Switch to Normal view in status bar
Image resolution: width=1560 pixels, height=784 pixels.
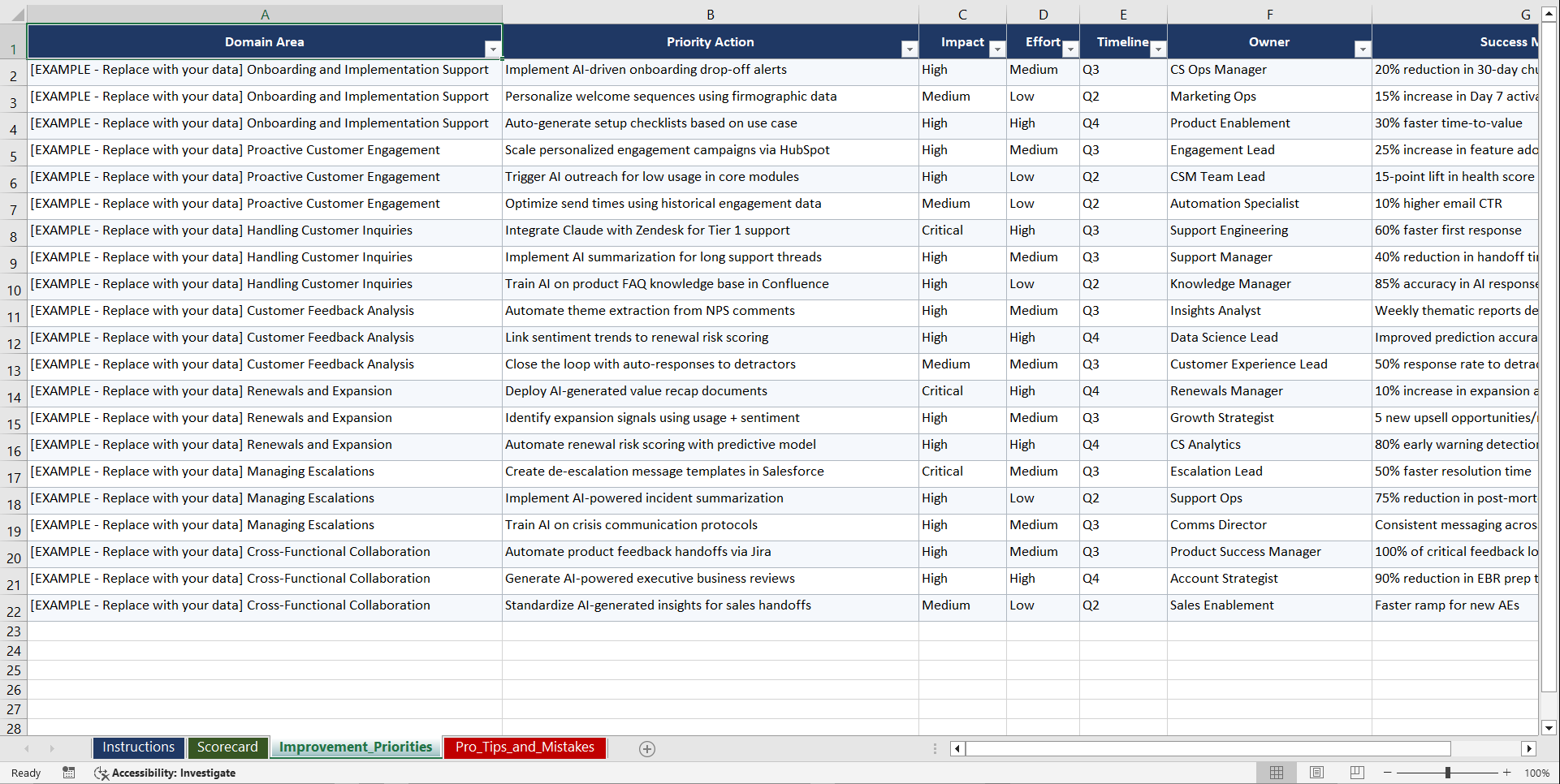pyautogui.click(x=1277, y=773)
